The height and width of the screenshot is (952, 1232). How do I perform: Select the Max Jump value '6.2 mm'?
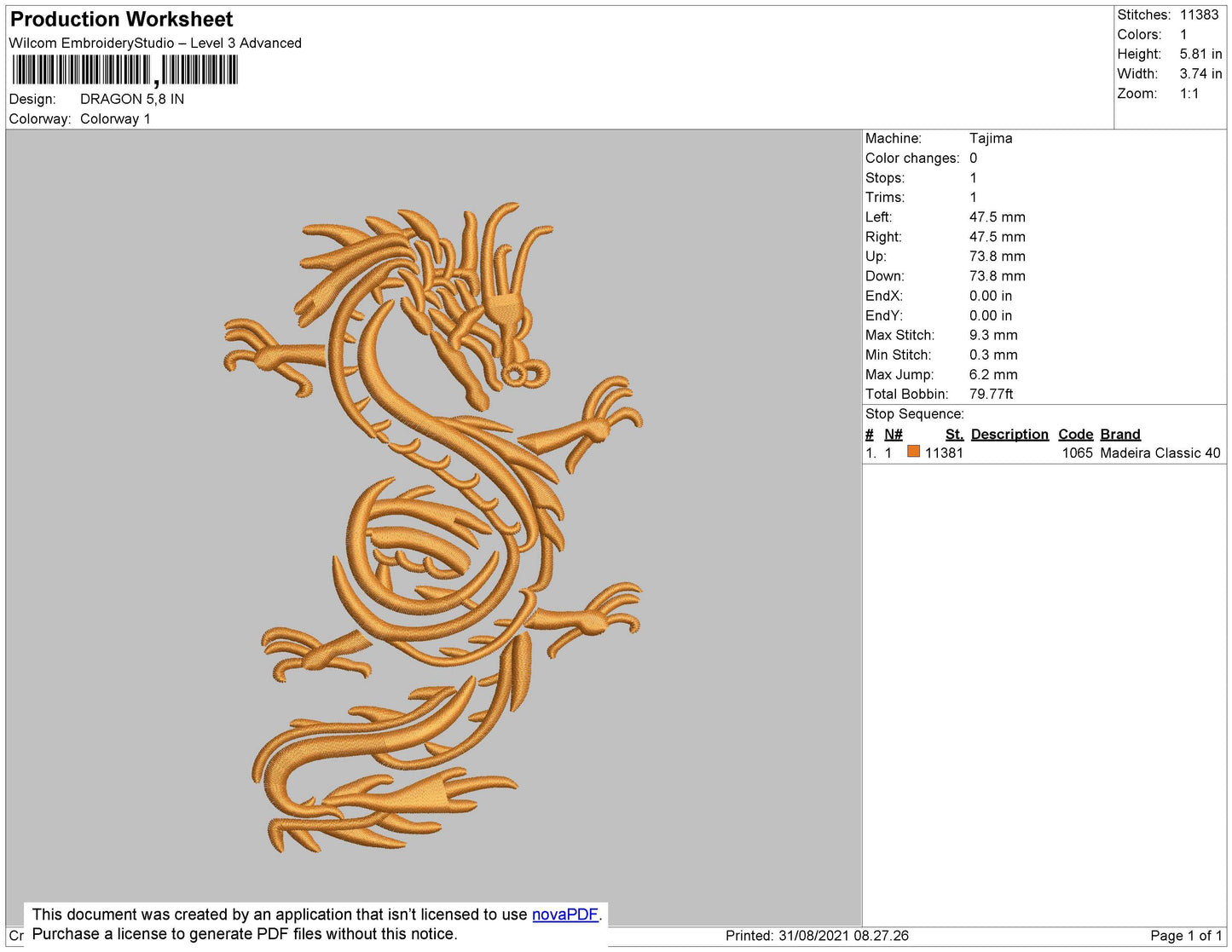(x=993, y=374)
